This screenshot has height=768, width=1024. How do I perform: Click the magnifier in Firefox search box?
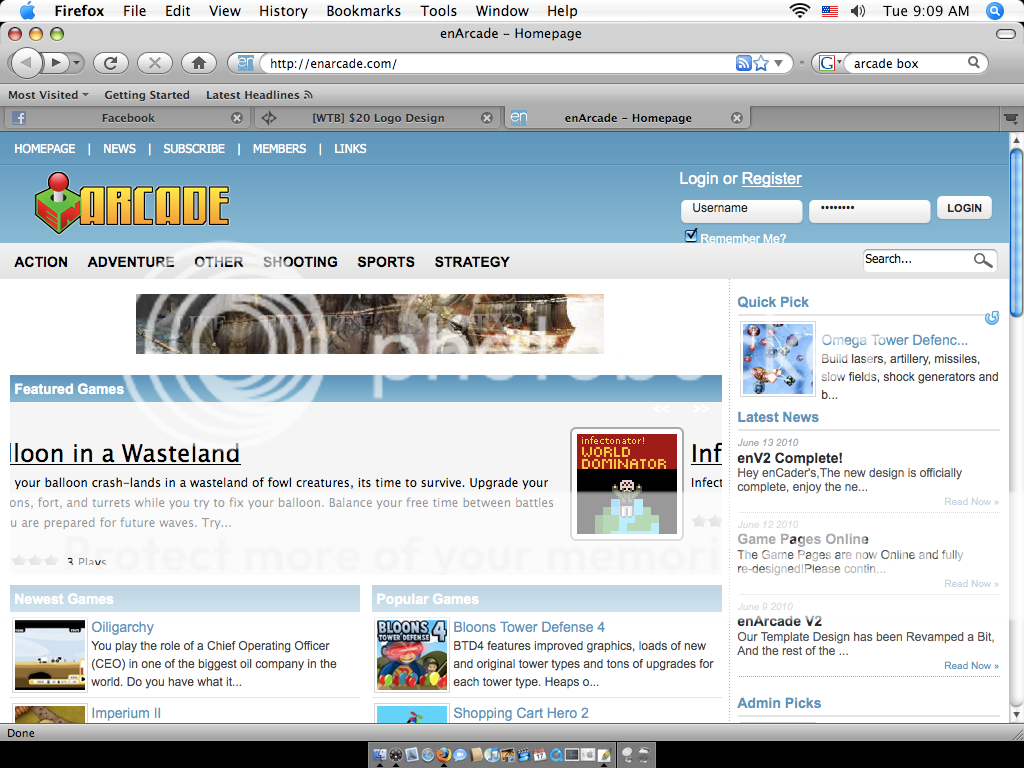coord(974,63)
